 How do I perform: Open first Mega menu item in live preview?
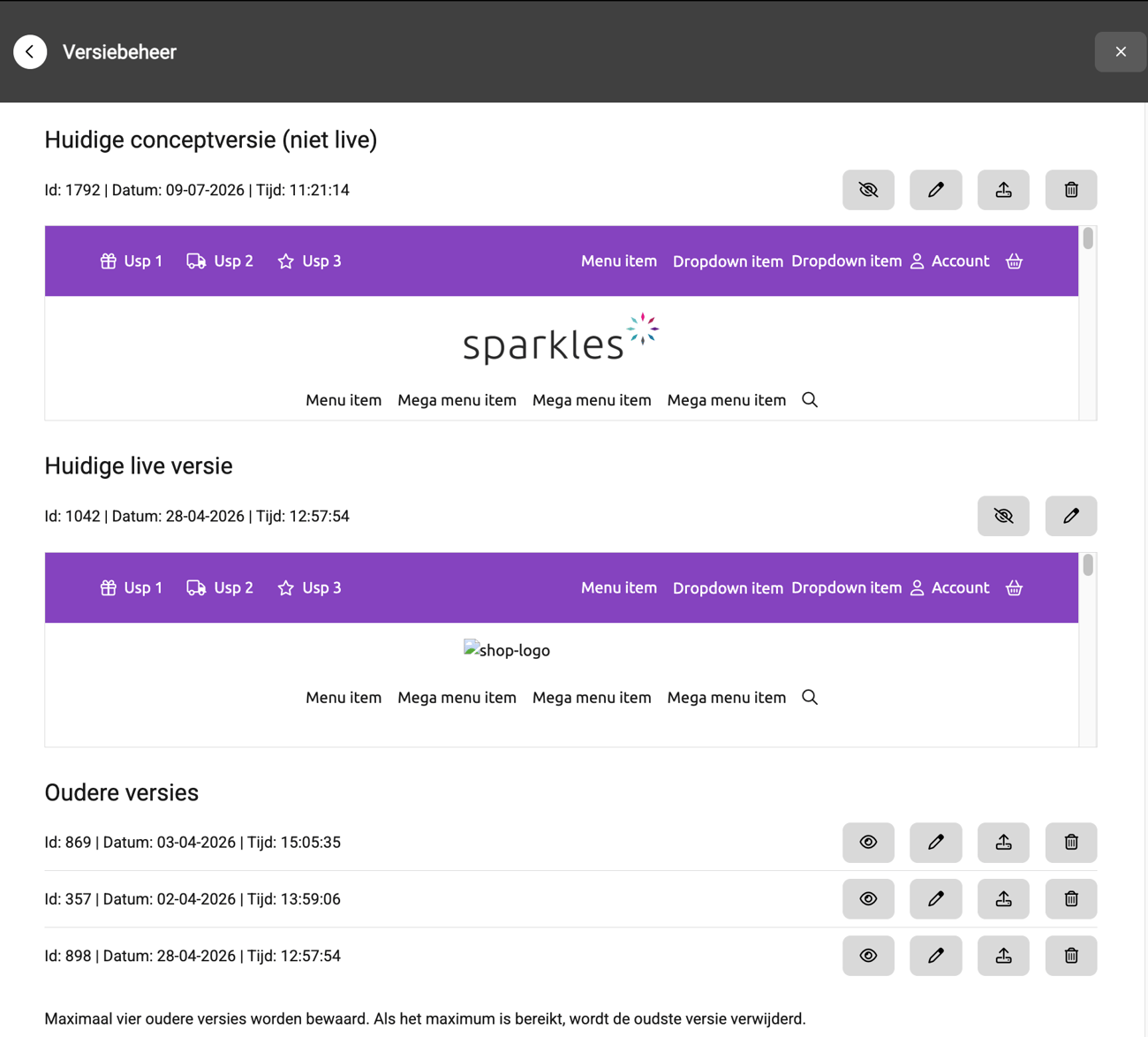pyautogui.click(x=457, y=698)
